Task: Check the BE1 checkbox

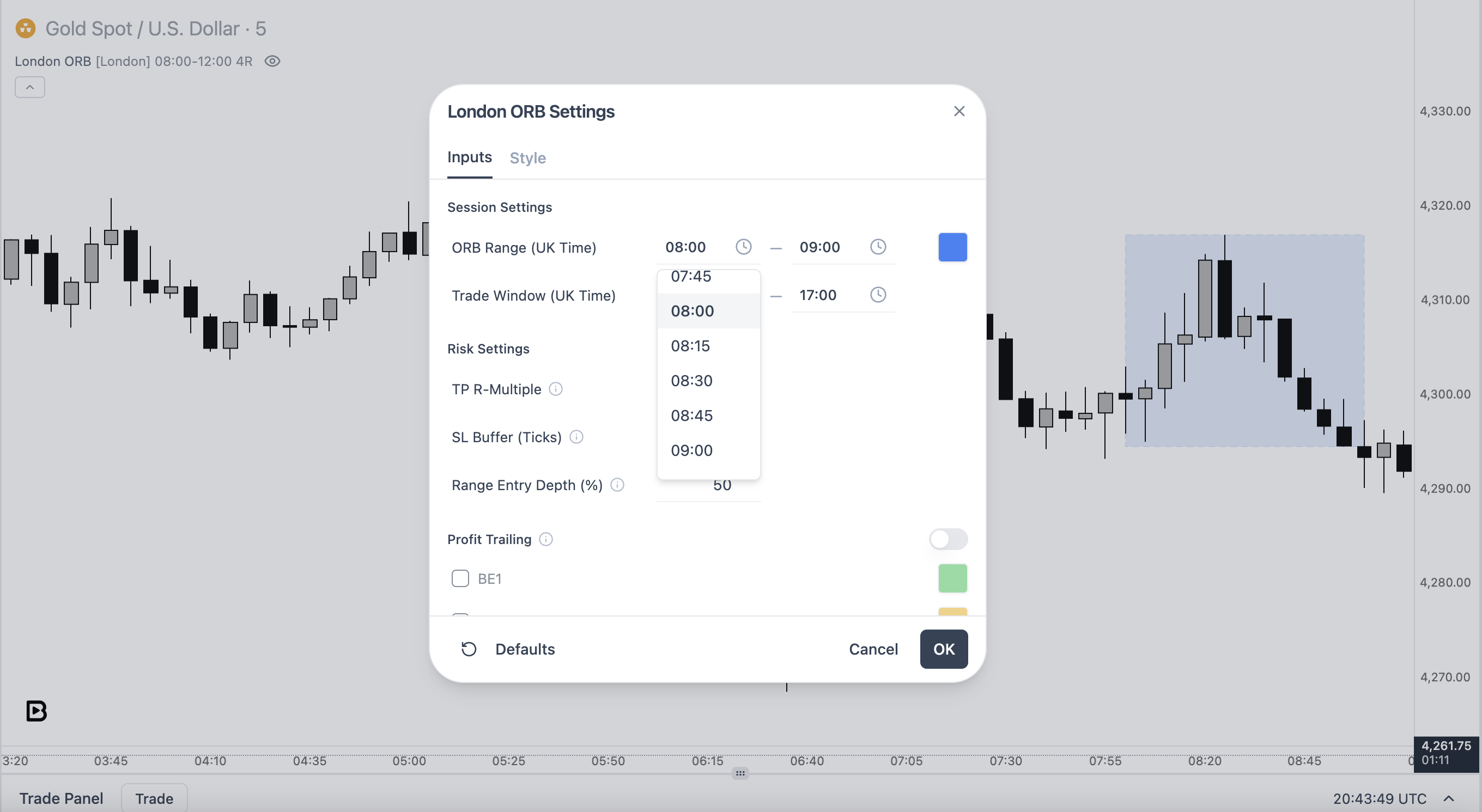Action: click(460, 578)
